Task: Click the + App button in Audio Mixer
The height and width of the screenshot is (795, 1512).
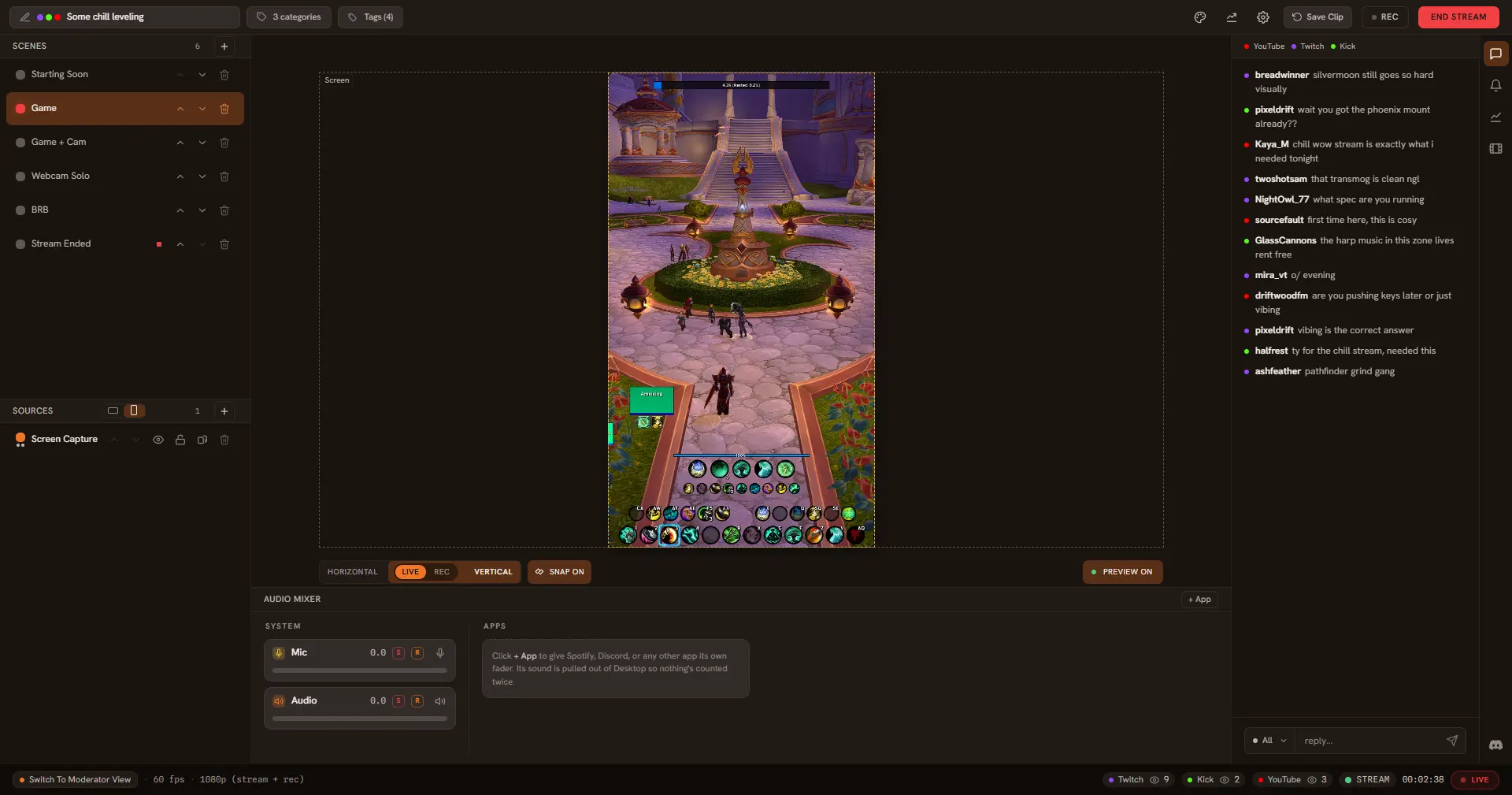Action: 1199,600
